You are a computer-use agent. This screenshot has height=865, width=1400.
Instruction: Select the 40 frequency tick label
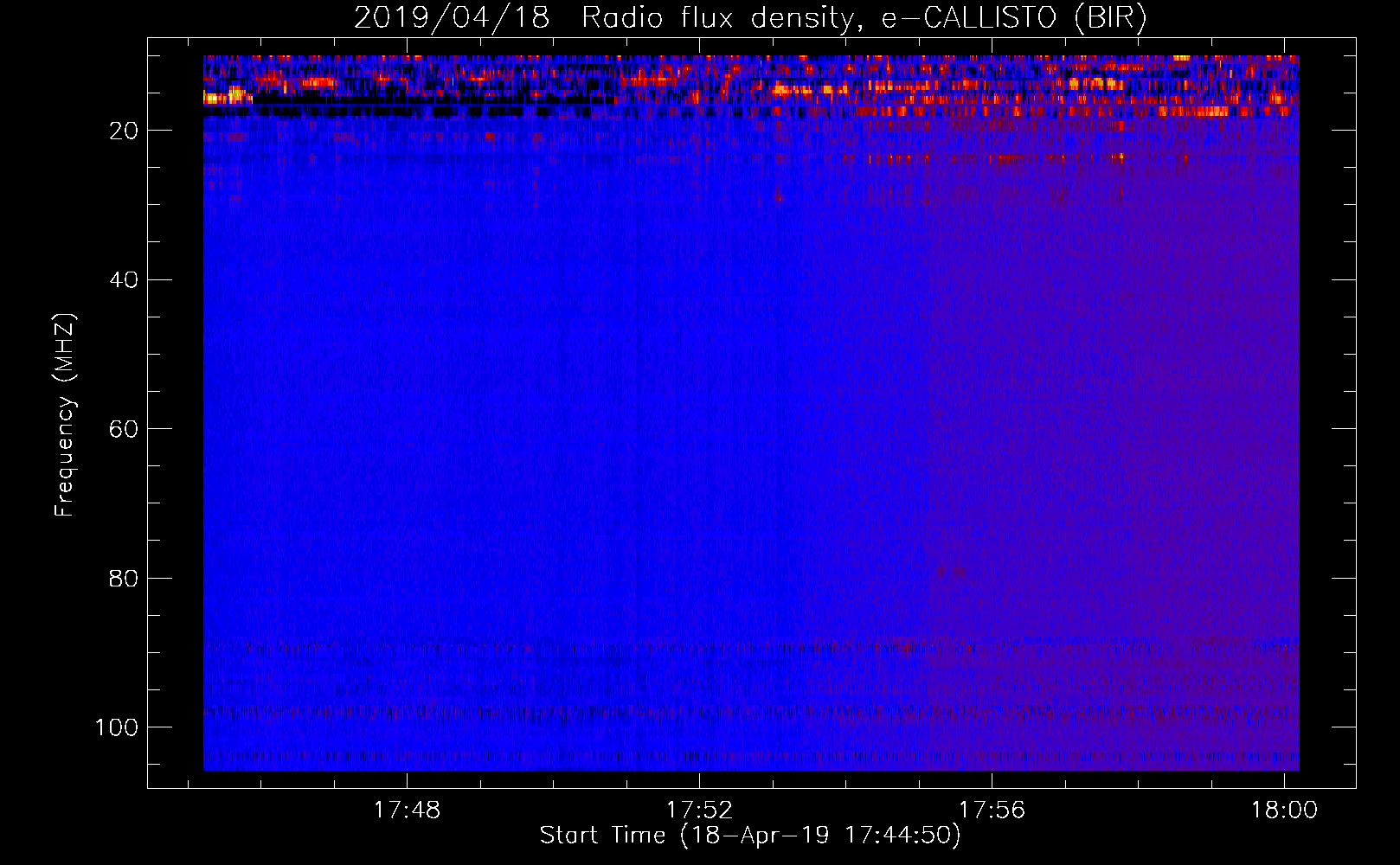124,279
